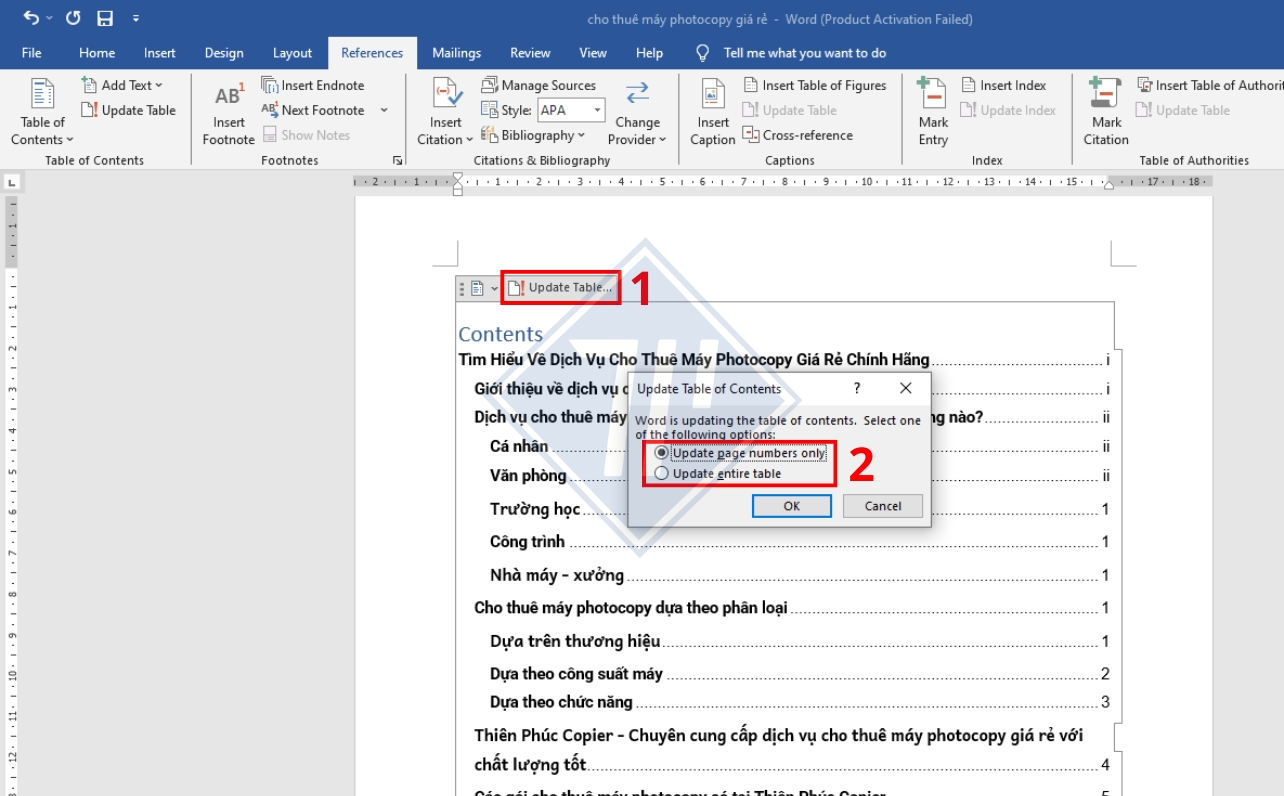Click the Save icon in quick access toolbar
The width and height of the screenshot is (1284, 796).
coord(105,18)
